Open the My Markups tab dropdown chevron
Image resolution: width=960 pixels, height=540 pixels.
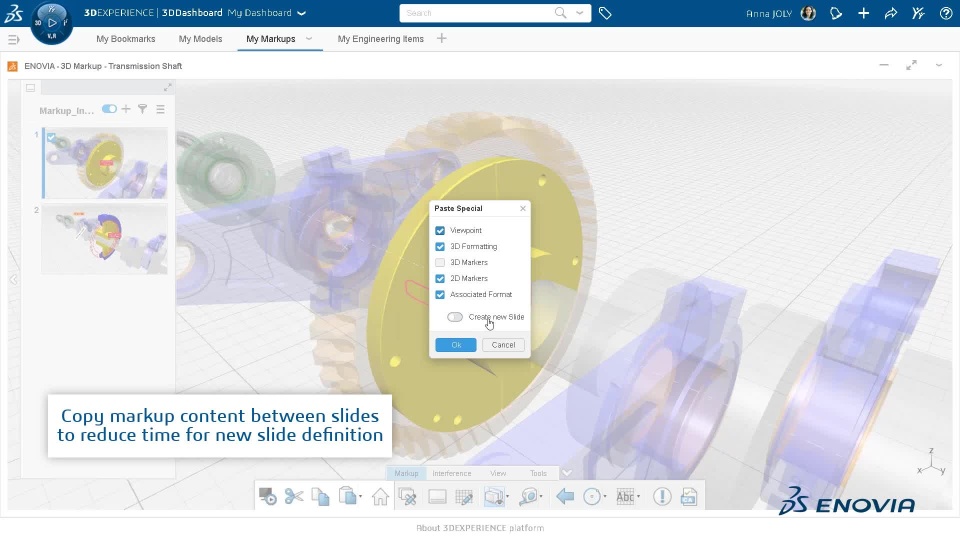309,39
